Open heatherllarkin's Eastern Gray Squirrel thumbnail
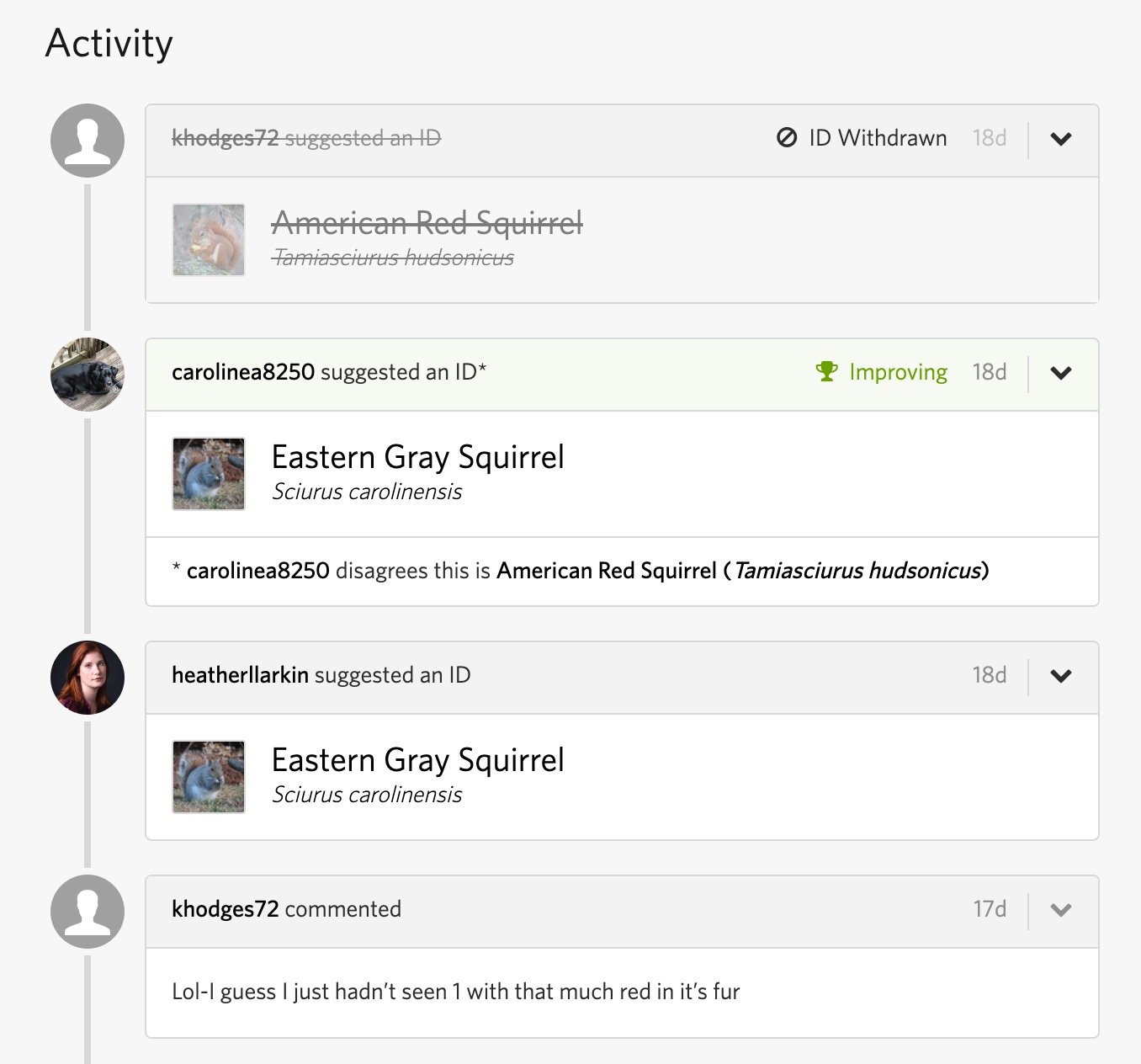 click(x=209, y=777)
